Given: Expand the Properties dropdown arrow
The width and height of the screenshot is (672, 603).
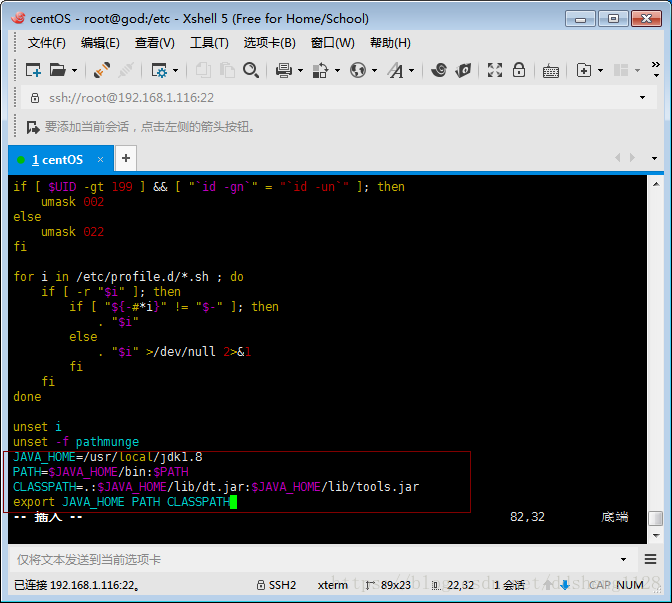Looking at the screenshot, I should (175, 70).
